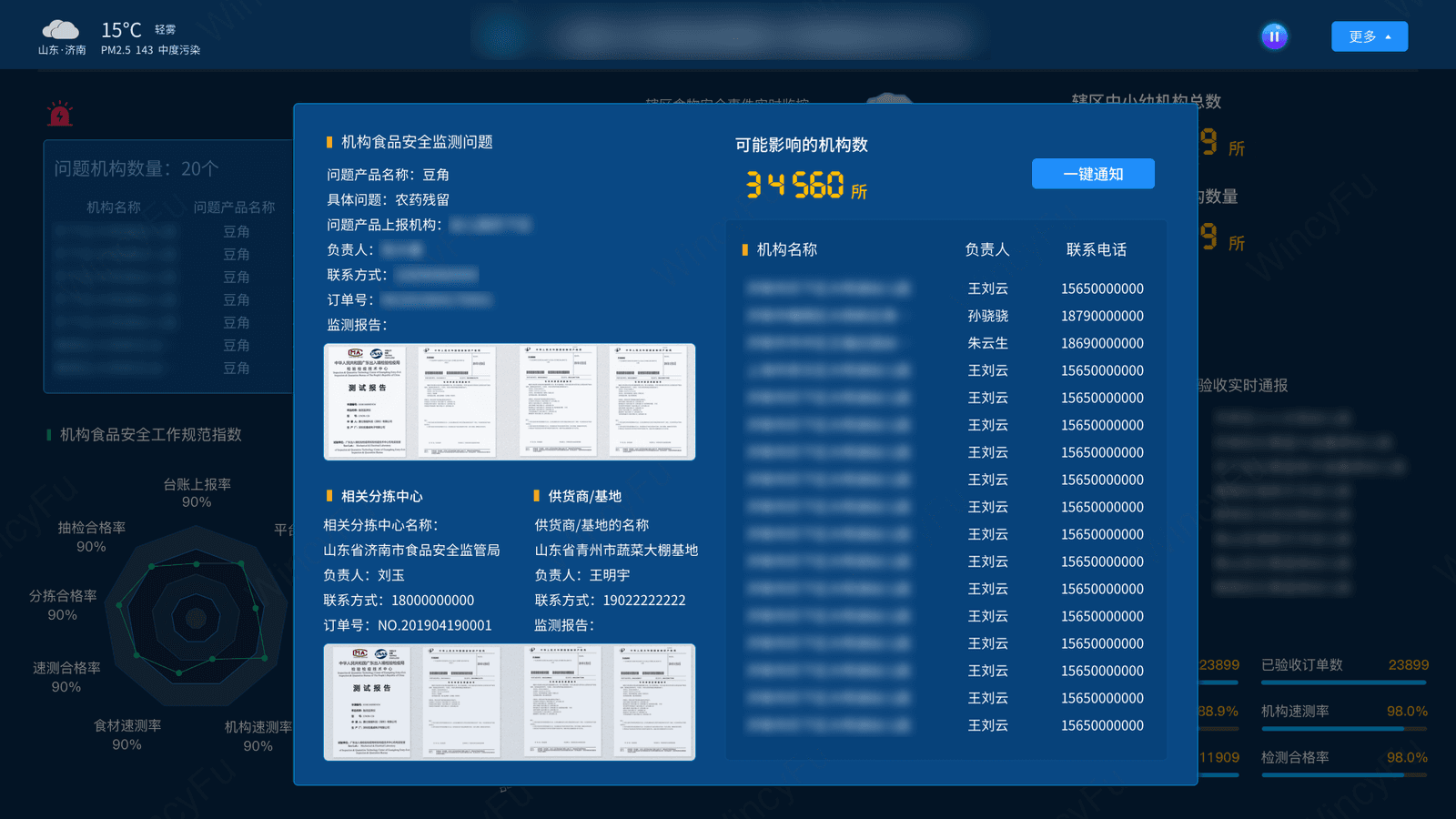
Task: Open last page thumbnail of upper 监测报告
Action: [649, 401]
